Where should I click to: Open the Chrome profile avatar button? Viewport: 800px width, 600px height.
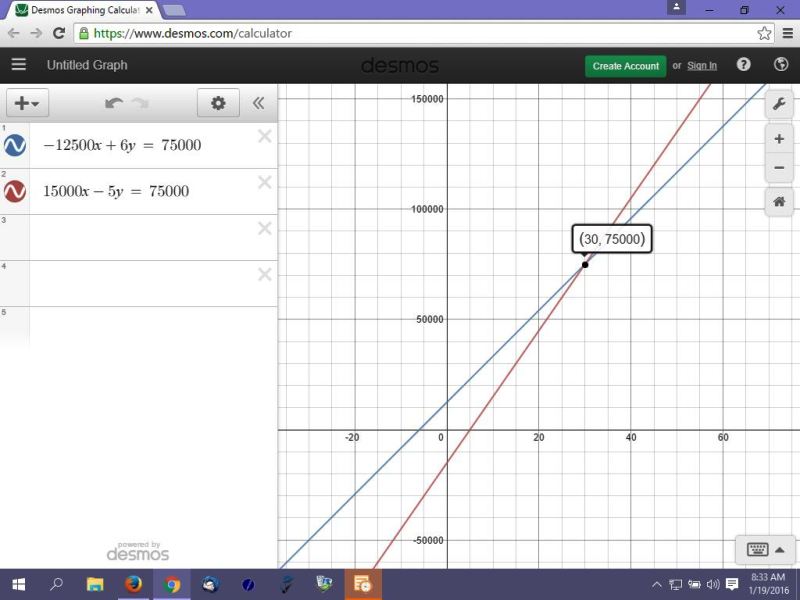click(677, 8)
